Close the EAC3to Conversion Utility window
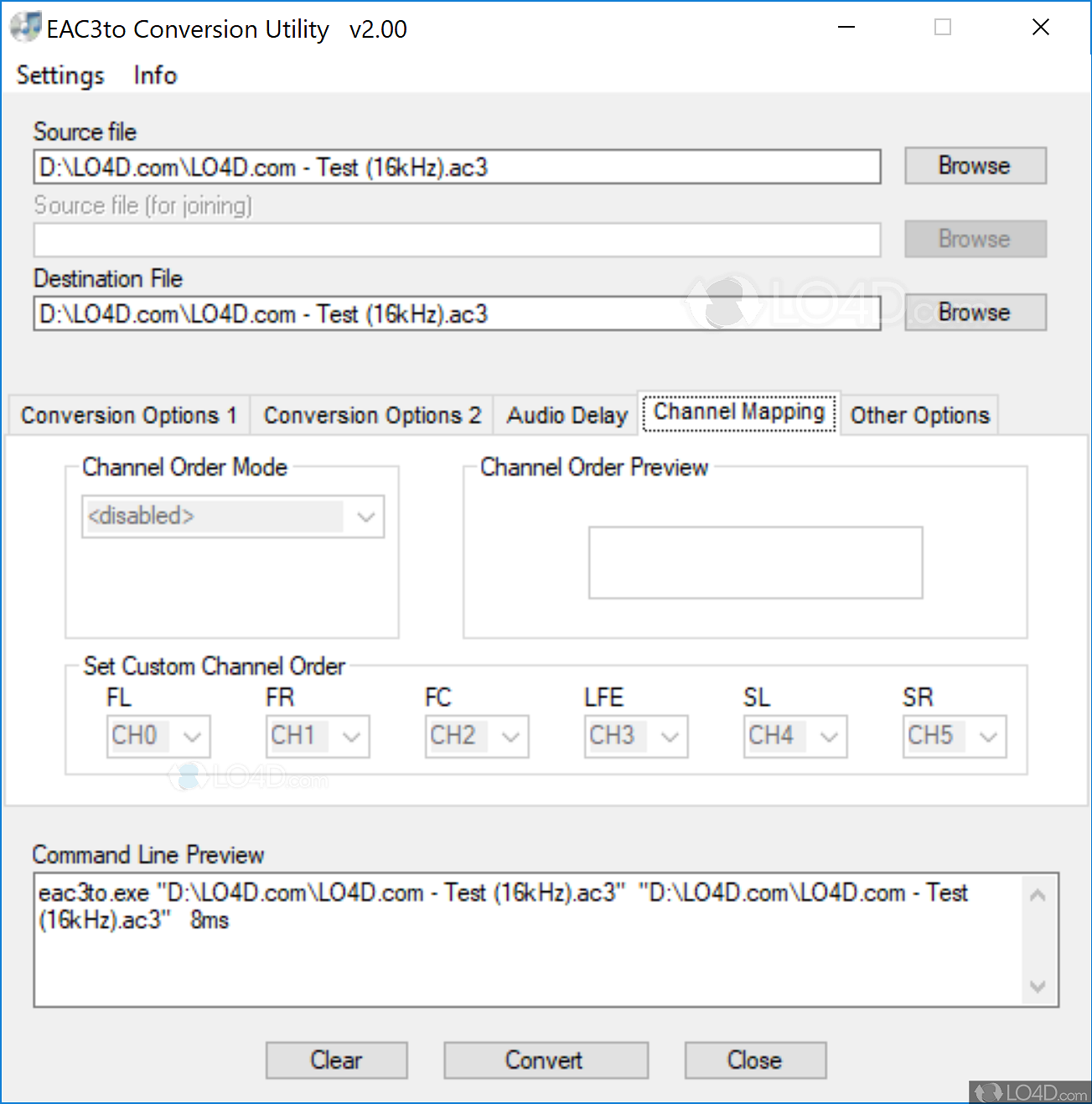1092x1104 pixels. (1041, 28)
